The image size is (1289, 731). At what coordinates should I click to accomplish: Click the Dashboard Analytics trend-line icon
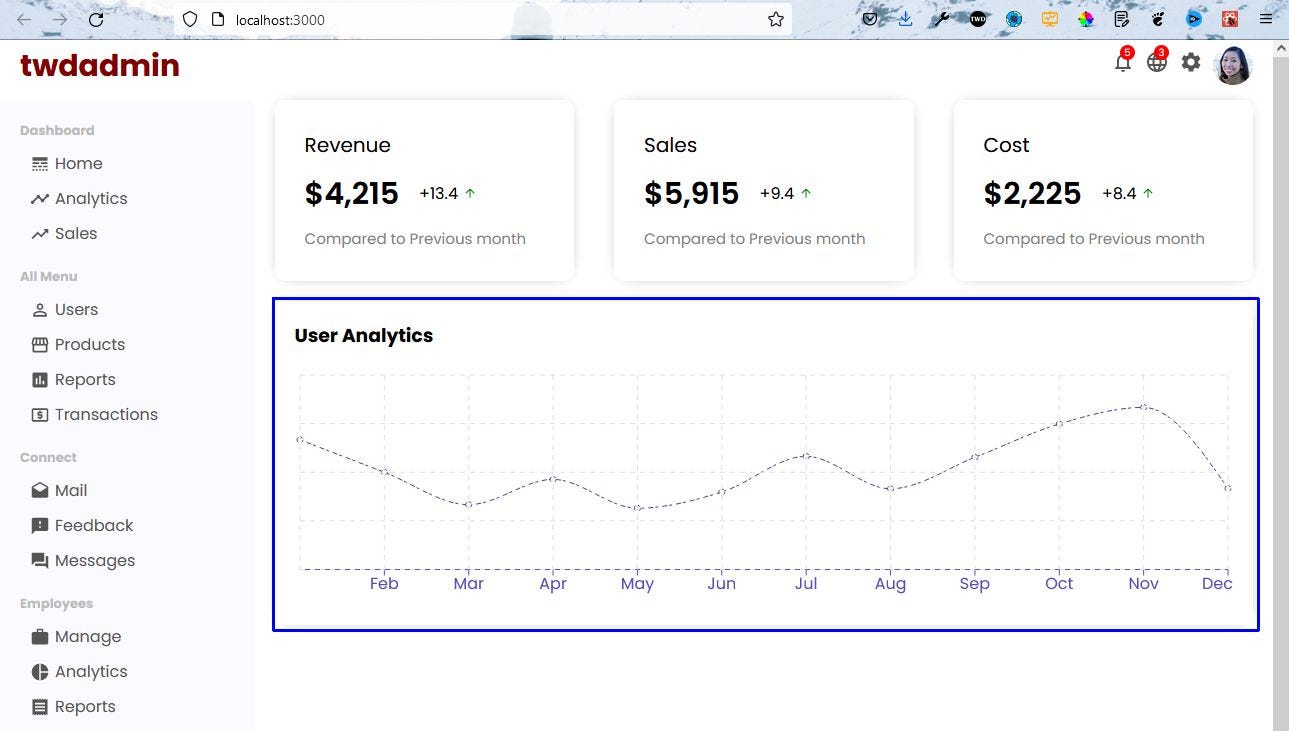pos(40,199)
